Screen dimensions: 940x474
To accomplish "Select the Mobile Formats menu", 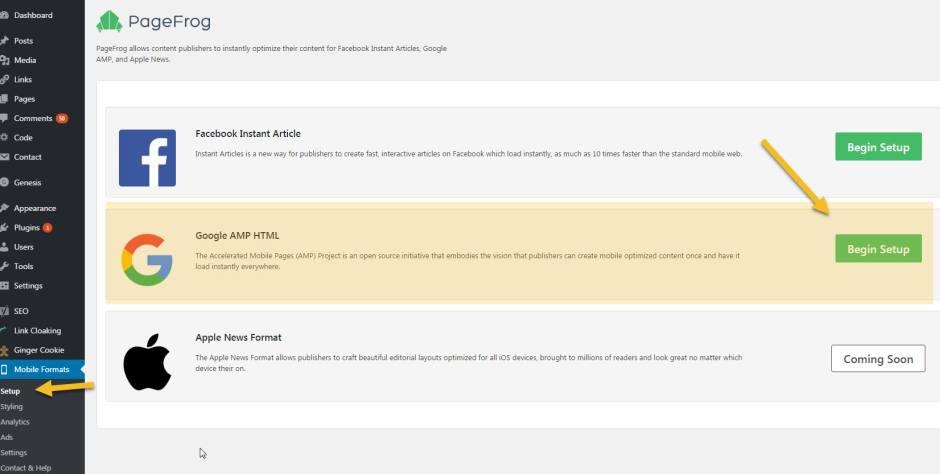I will click(42, 369).
